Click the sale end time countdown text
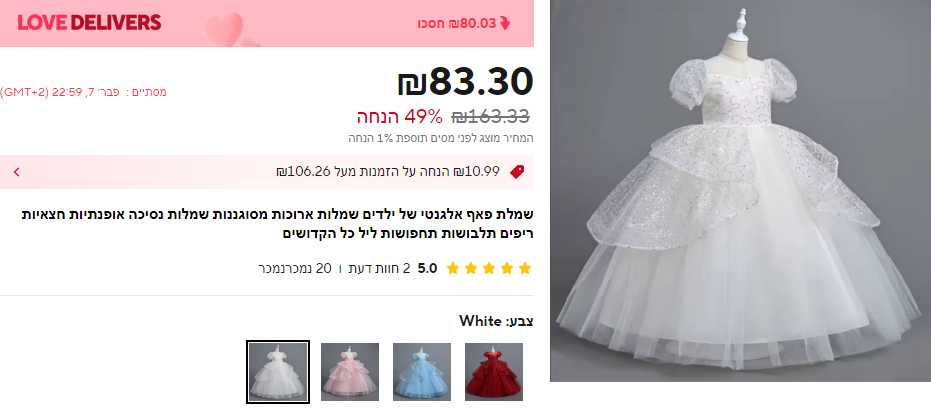 (83, 92)
